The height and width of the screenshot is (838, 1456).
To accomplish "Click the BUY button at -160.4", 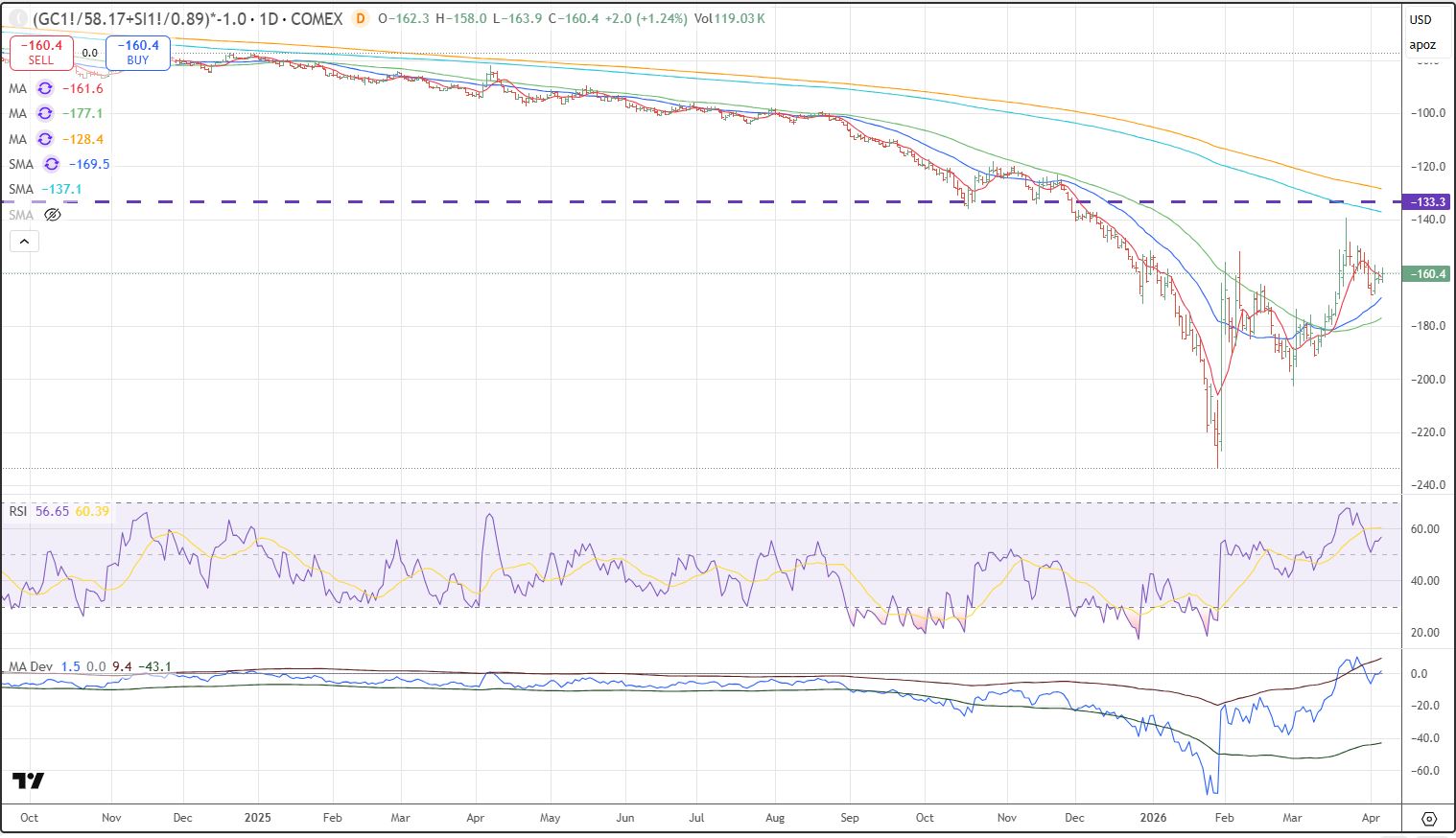I will tap(138, 53).
